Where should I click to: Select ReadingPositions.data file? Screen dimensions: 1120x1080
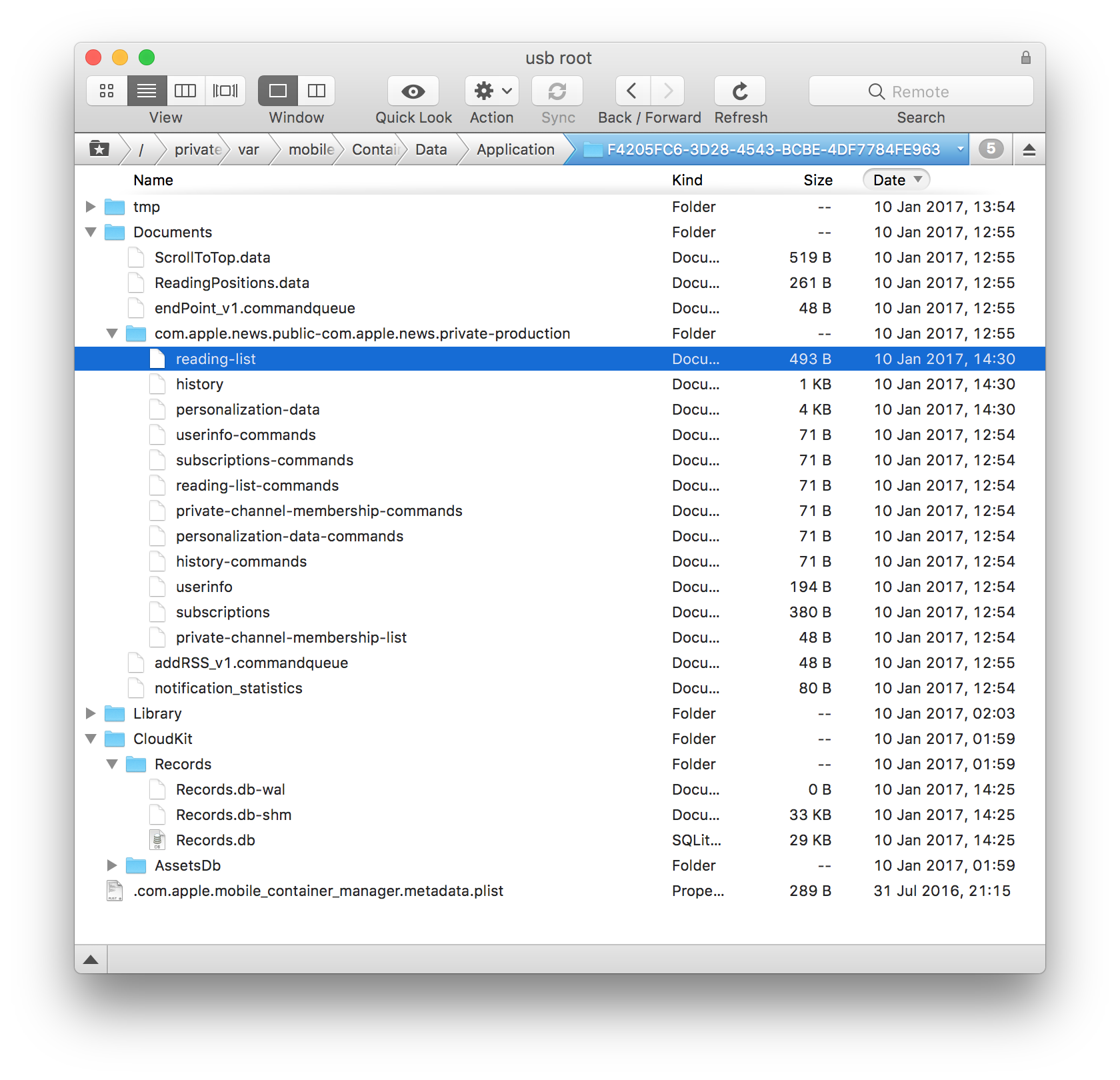(560, 283)
